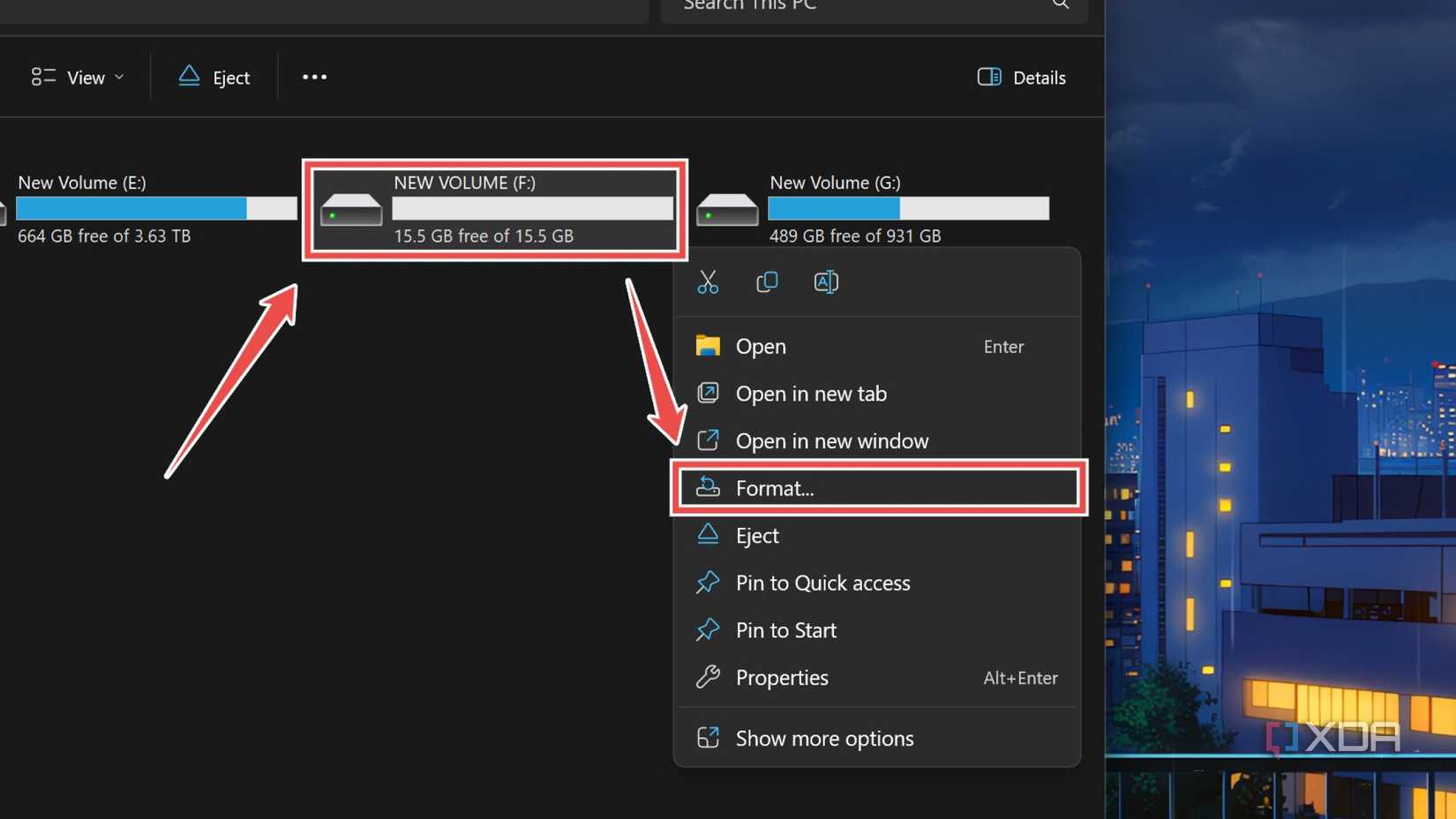The width and height of the screenshot is (1456, 819).
Task: Click the search magnifier icon
Action: (1061, 4)
